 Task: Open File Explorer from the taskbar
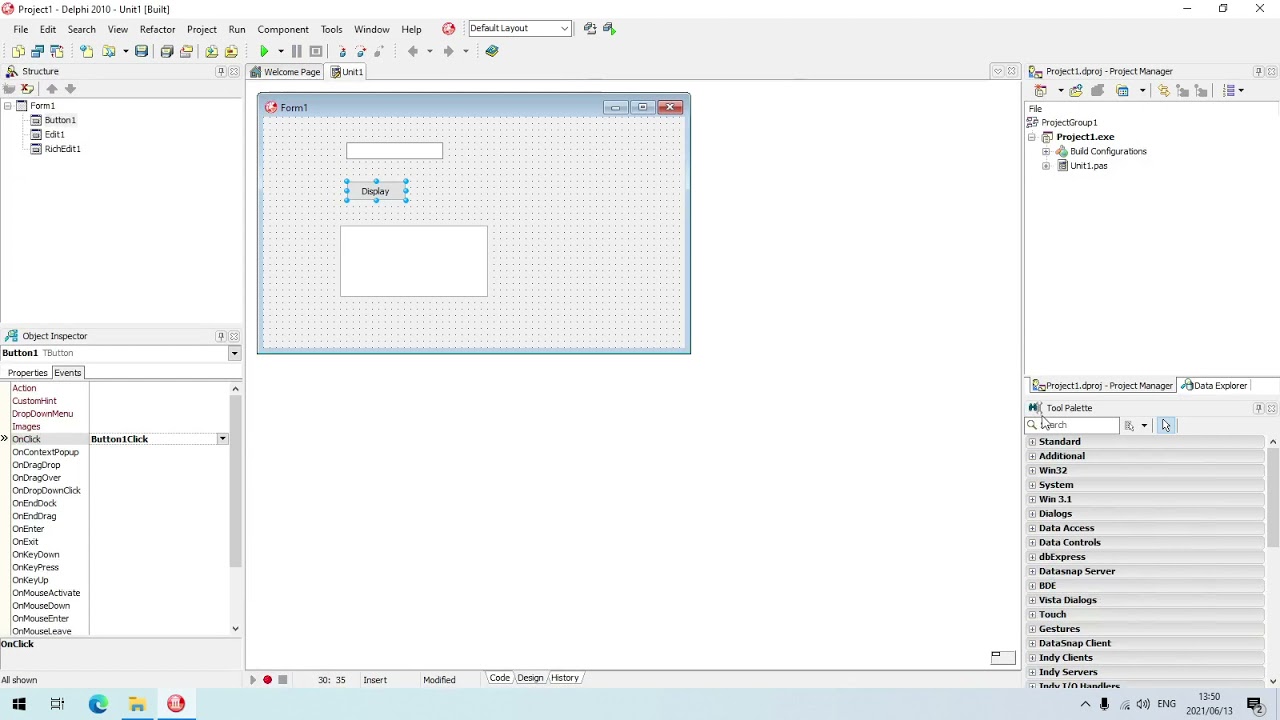[137, 704]
